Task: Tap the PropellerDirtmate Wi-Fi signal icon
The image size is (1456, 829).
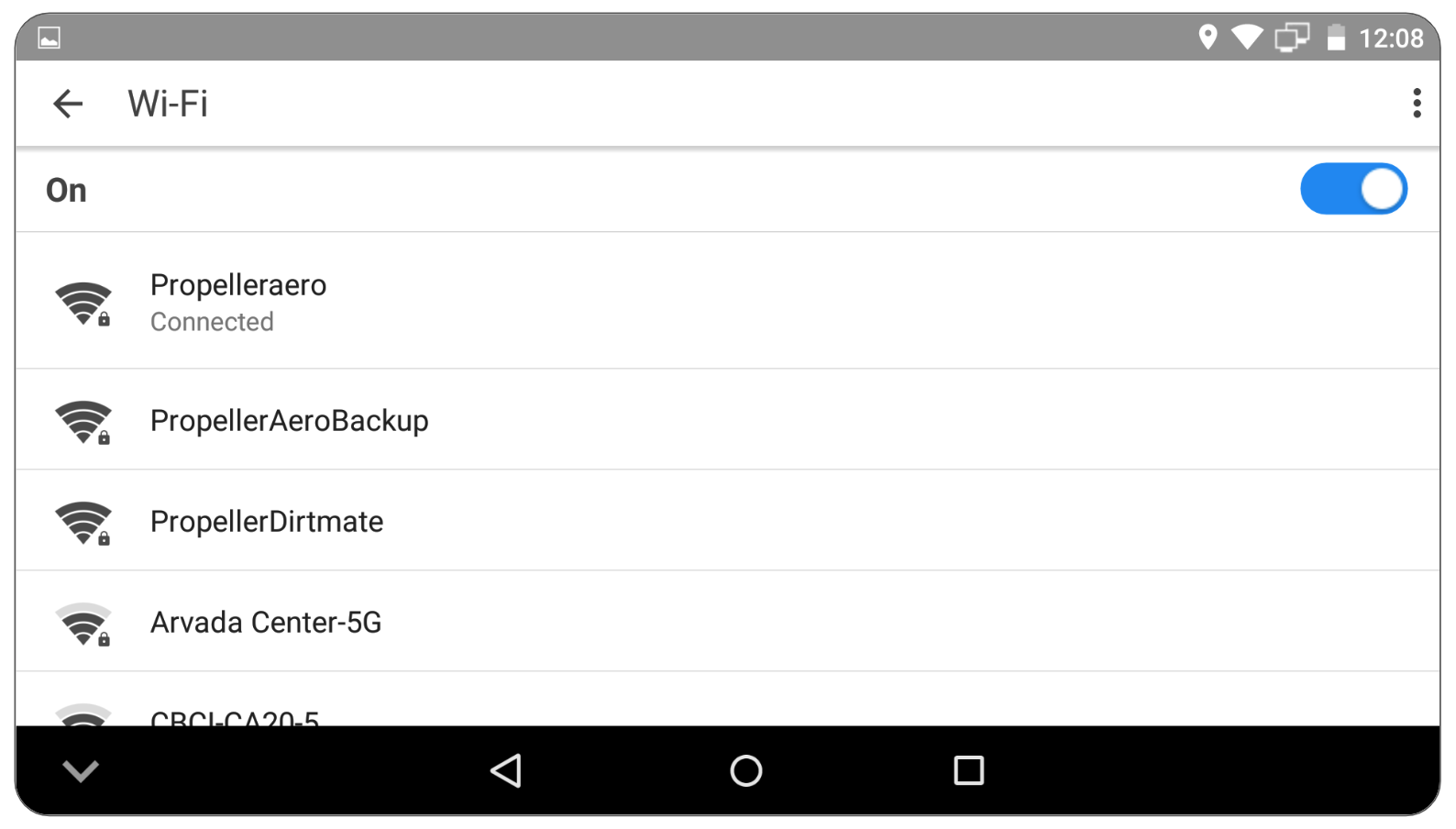Action: point(83,524)
